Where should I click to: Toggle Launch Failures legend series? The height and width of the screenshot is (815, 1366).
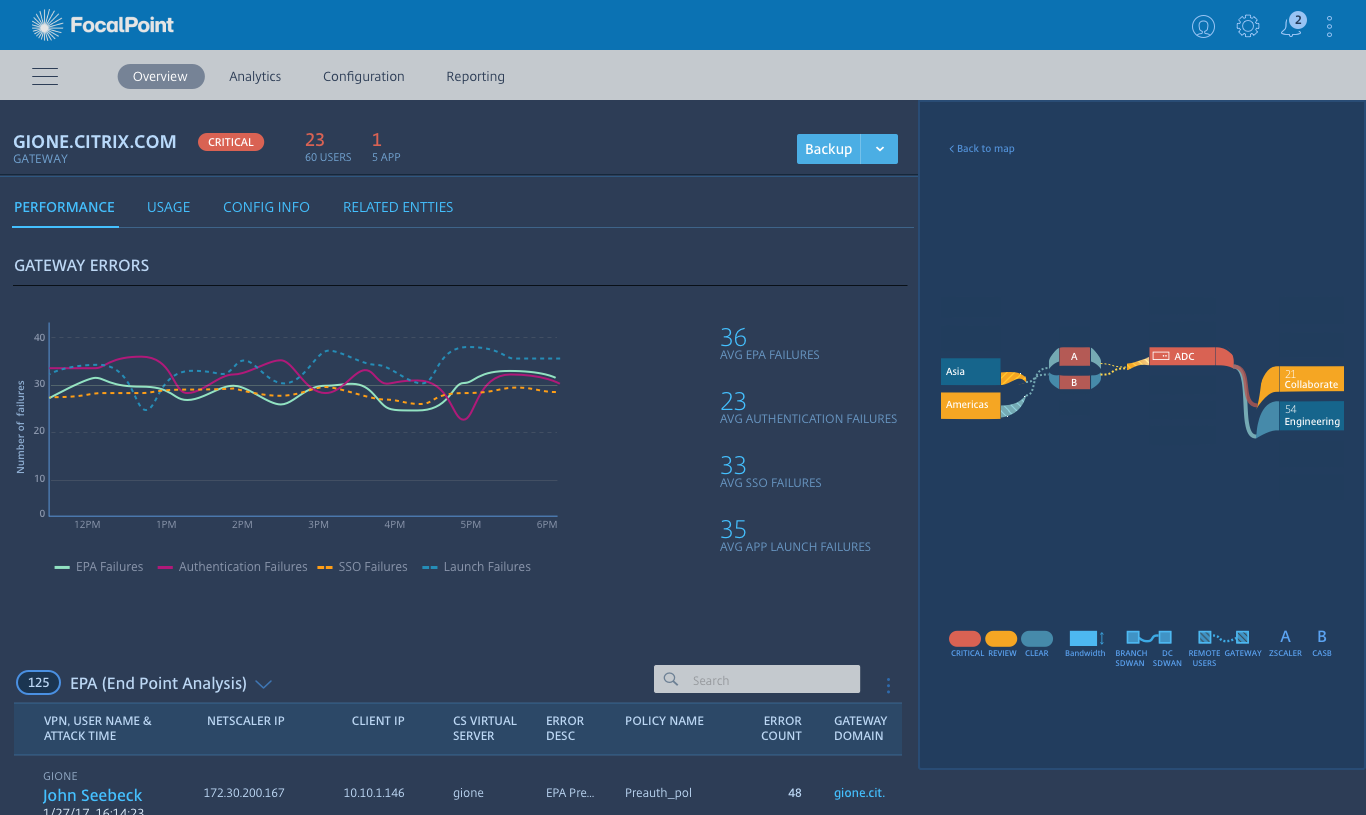click(x=476, y=567)
